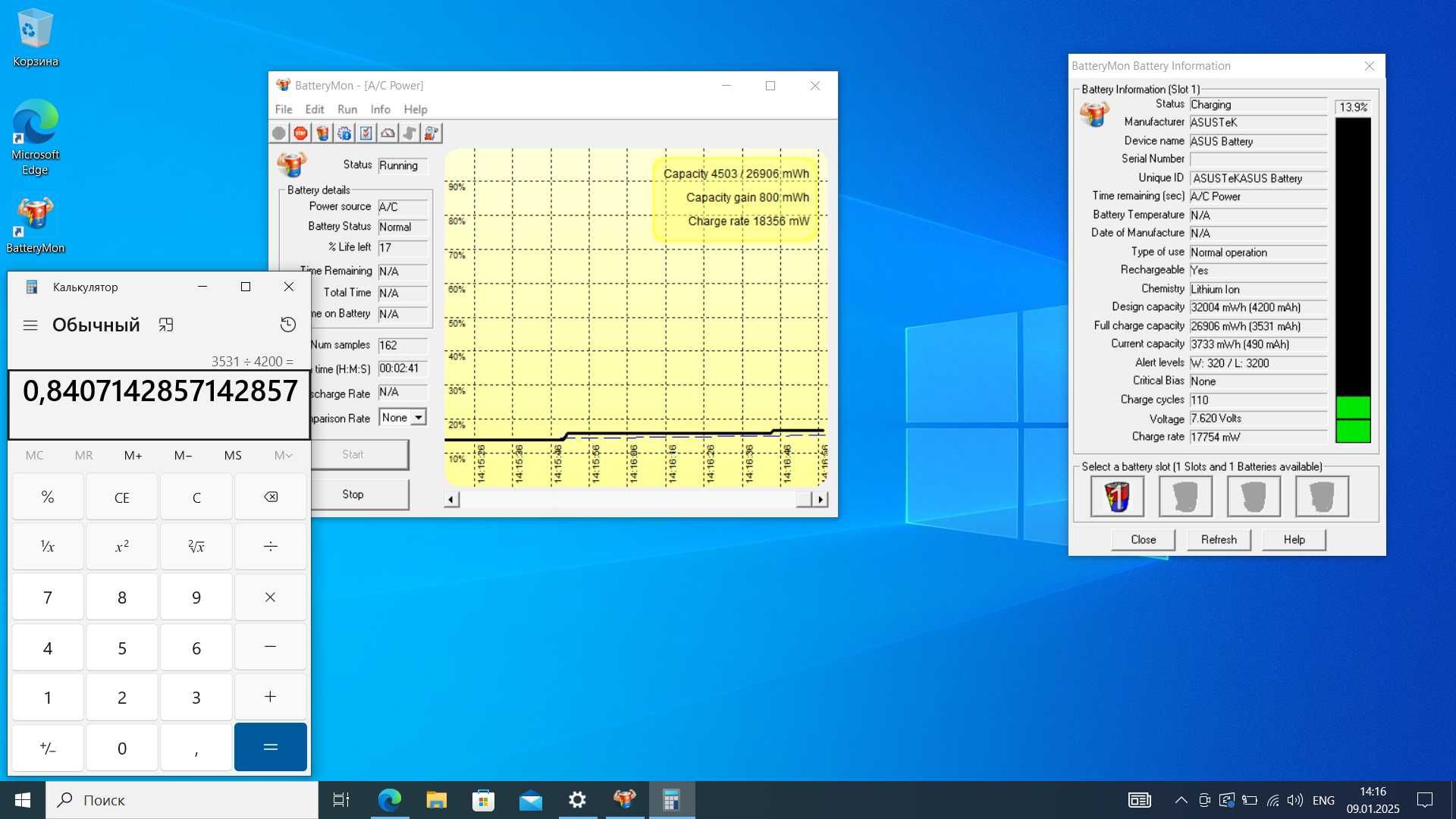Click the x² square key in calculator
This screenshot has width=1456, height=819.
pyautogui.click(x=122, y=547)
